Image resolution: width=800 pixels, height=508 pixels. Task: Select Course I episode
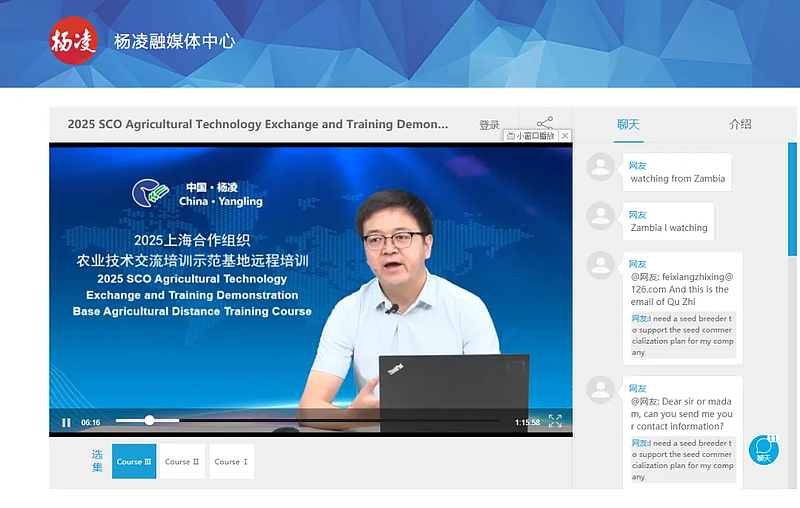[231, 462]
